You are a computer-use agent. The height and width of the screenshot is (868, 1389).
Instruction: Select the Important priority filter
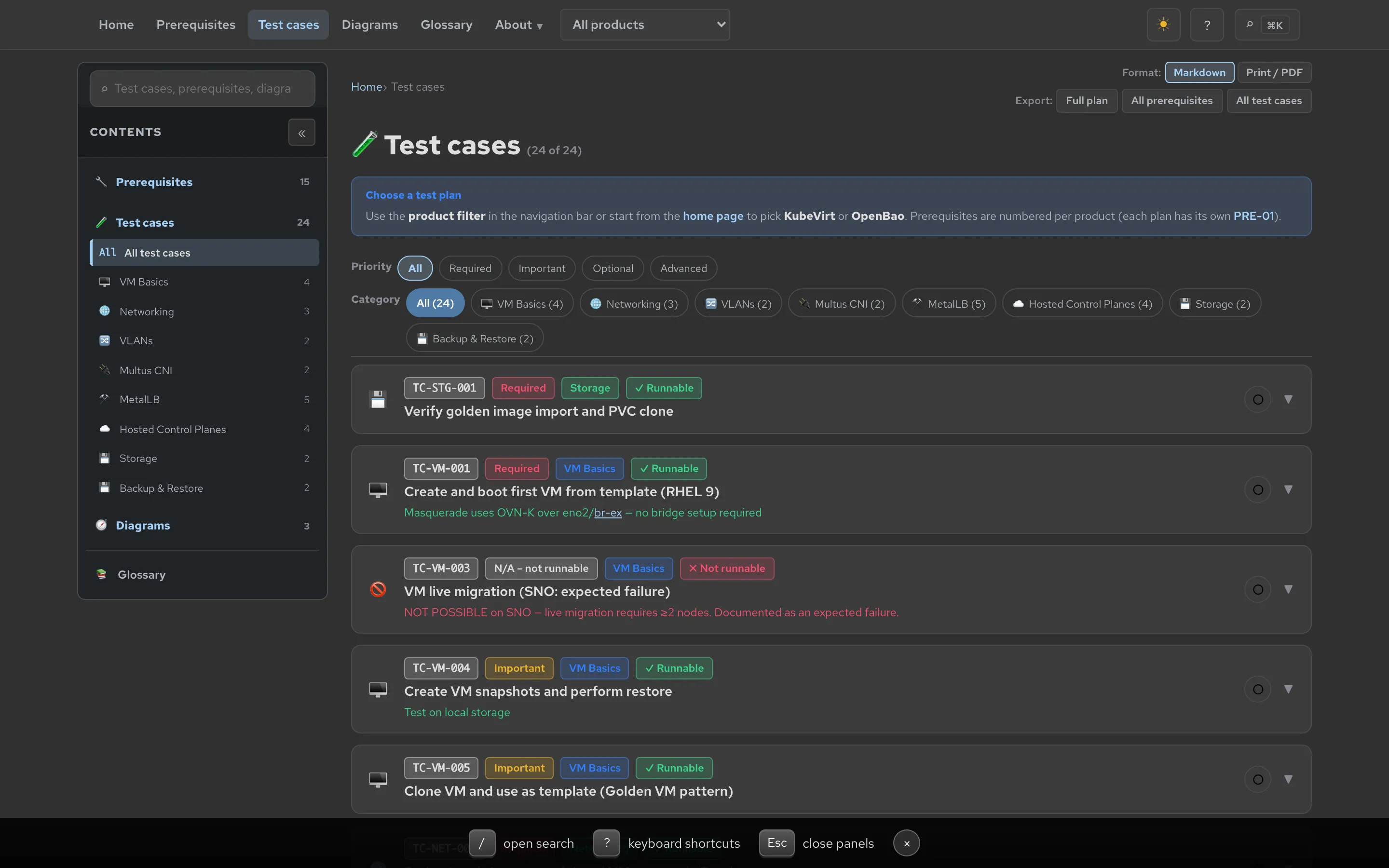[541, 268]
